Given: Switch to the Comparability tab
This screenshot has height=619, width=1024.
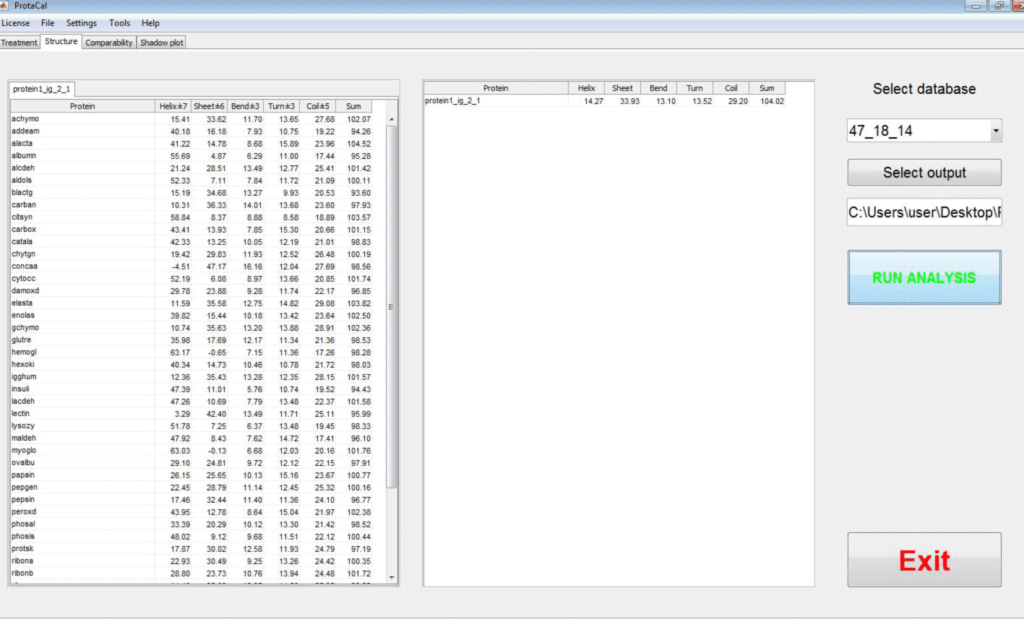Looking at the screenshot, I should click(x=108, y=42).
